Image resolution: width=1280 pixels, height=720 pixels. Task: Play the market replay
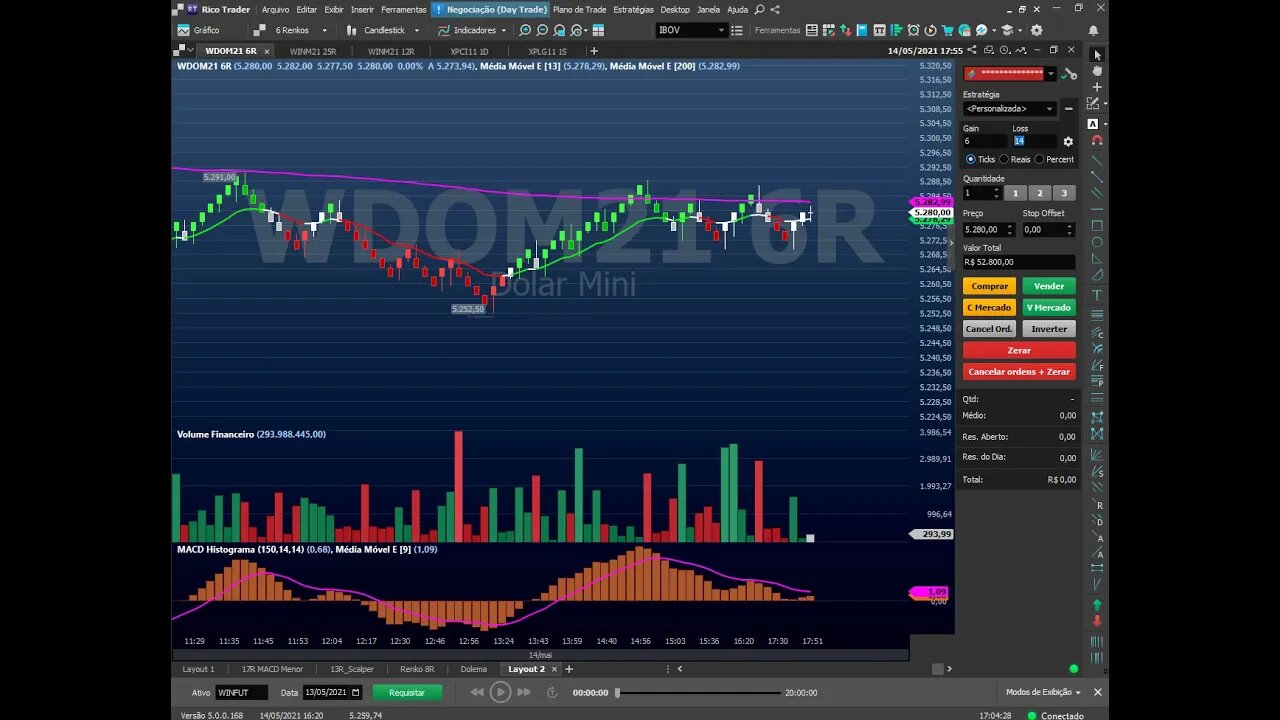click(501, 692)
